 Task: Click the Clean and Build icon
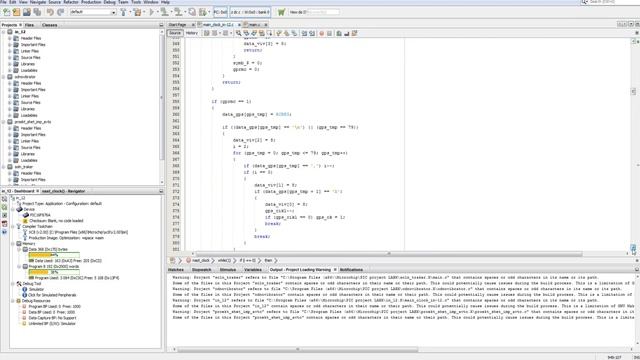pos(138,12)
